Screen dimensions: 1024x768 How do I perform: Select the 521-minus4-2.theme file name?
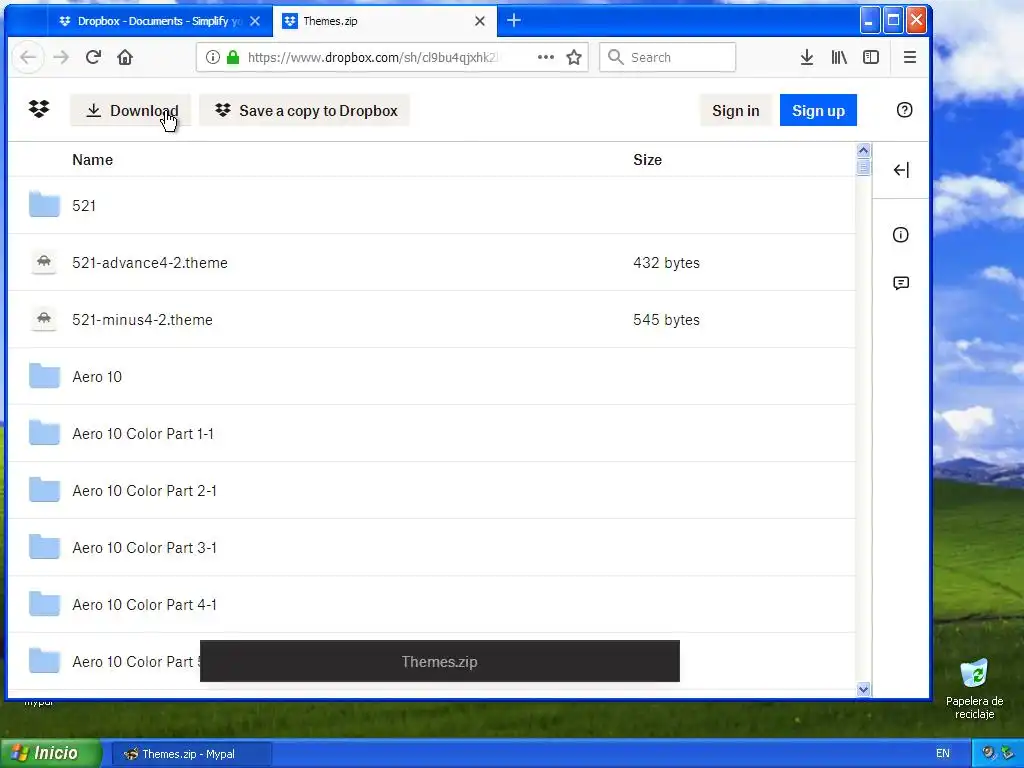point(142,320)
